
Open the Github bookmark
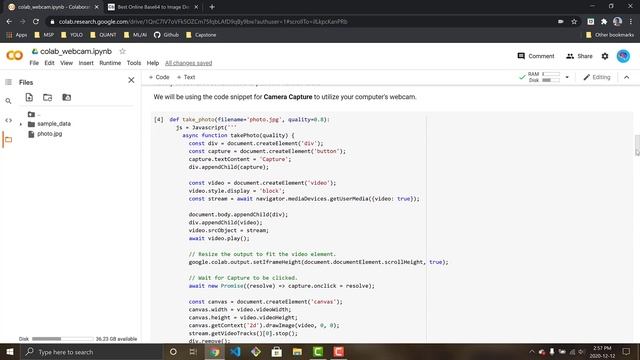click(x=167, y=35)
